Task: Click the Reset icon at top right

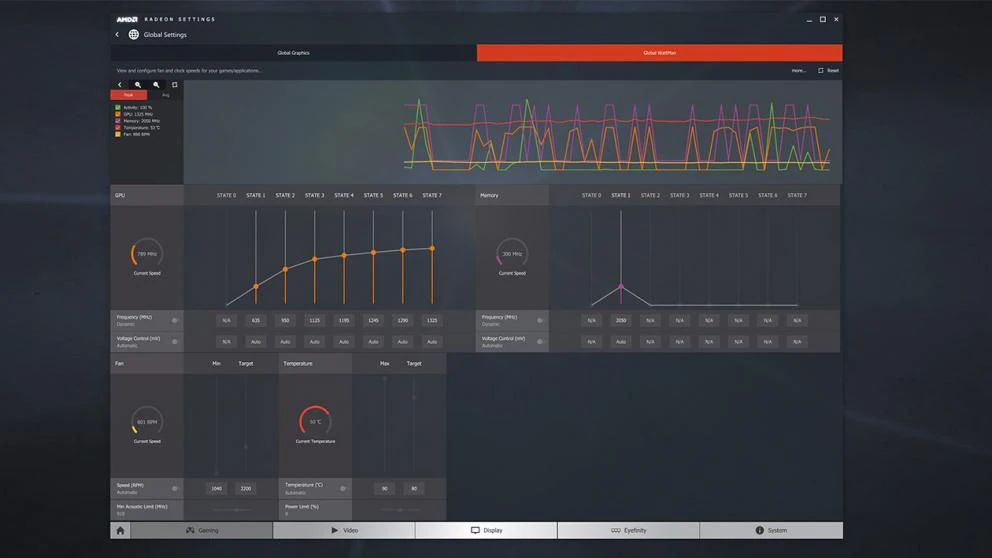Action: (821, 71)
